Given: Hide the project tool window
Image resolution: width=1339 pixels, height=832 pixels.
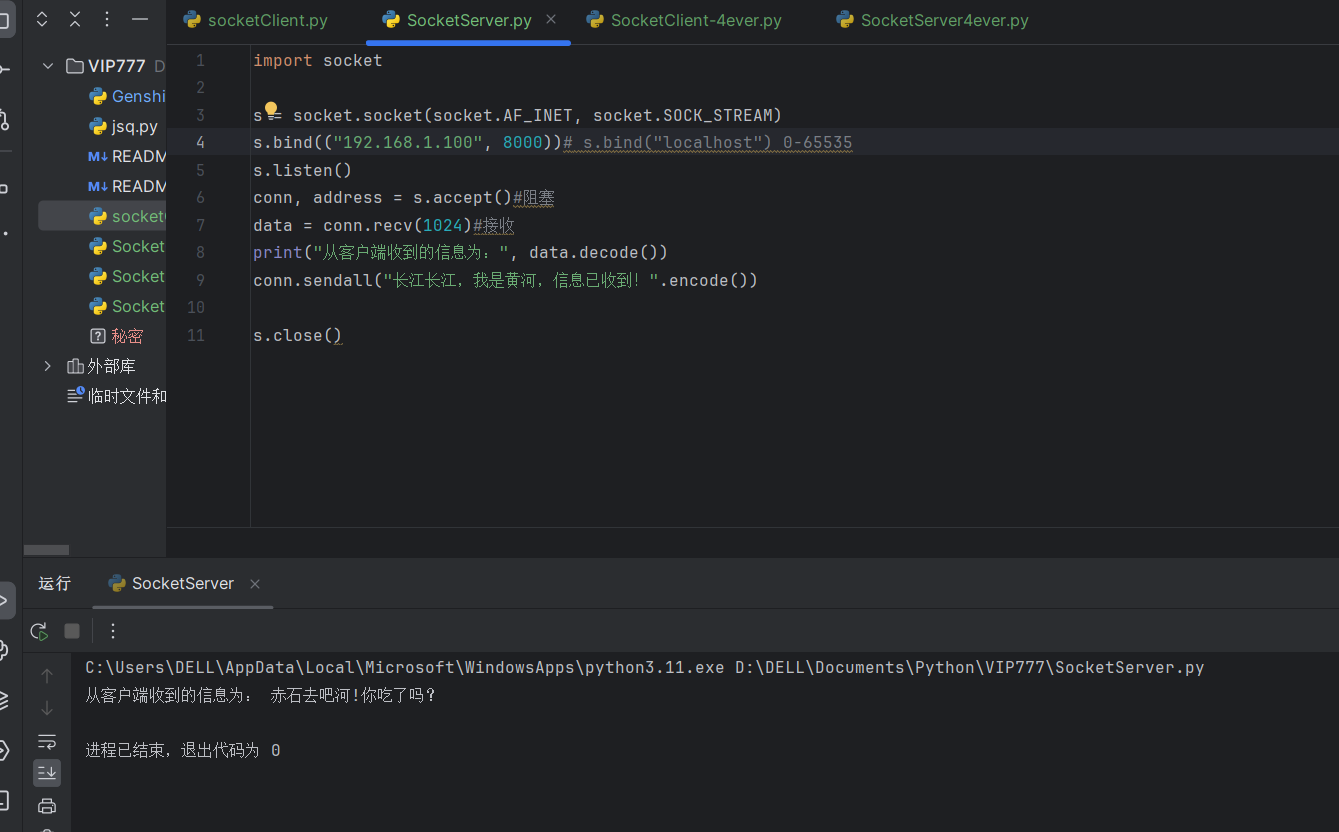Looking at the screenshot, I should pos(140,19).
